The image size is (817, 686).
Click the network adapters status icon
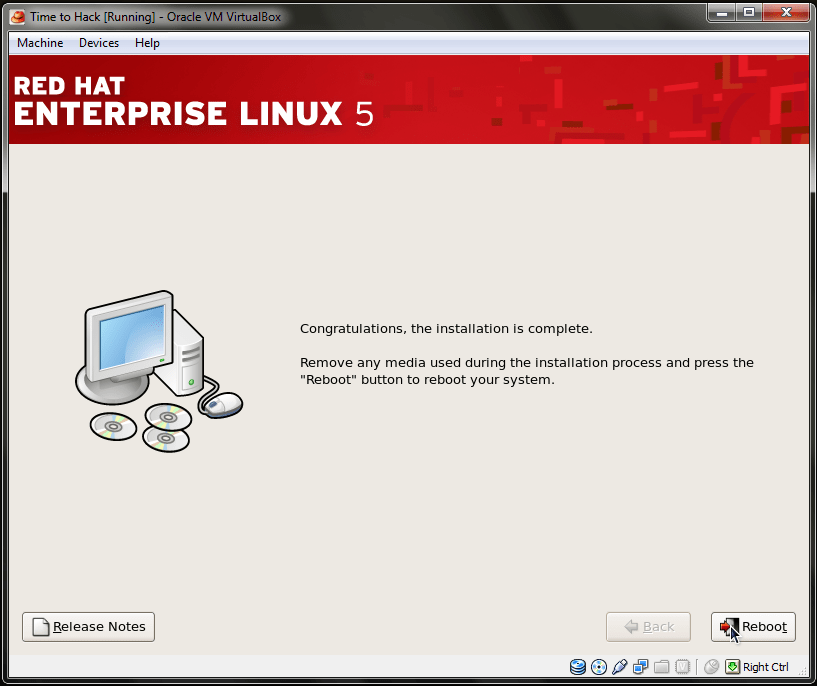(x=640, y=667)
